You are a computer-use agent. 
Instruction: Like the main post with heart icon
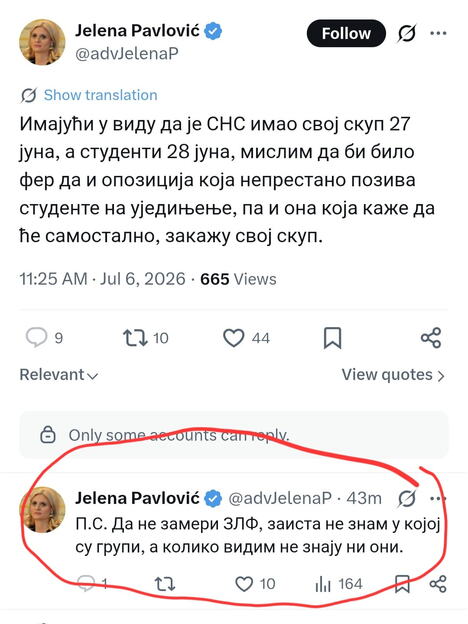(234, 338)
